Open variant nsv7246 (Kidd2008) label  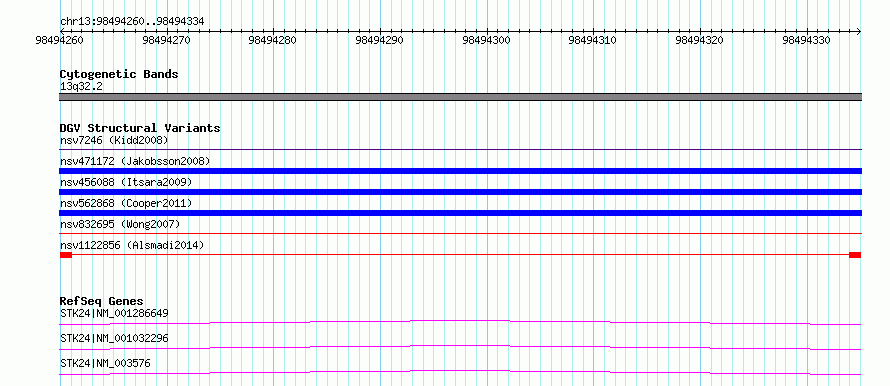tap(114, 140)
